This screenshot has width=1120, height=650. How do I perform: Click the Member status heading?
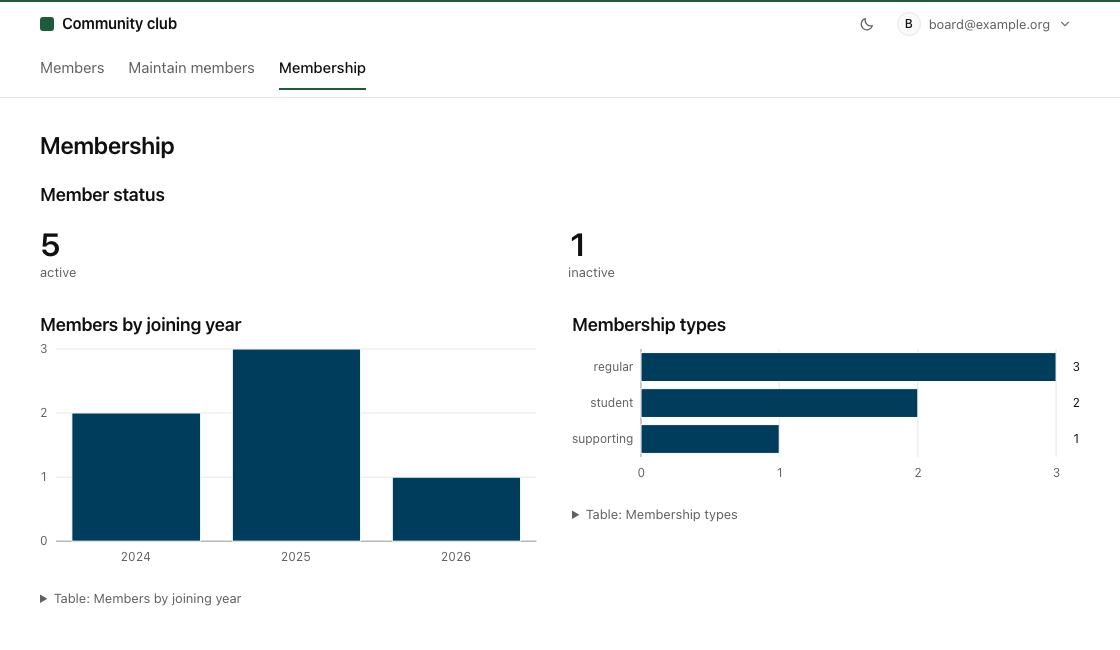(x=102, y=195)
